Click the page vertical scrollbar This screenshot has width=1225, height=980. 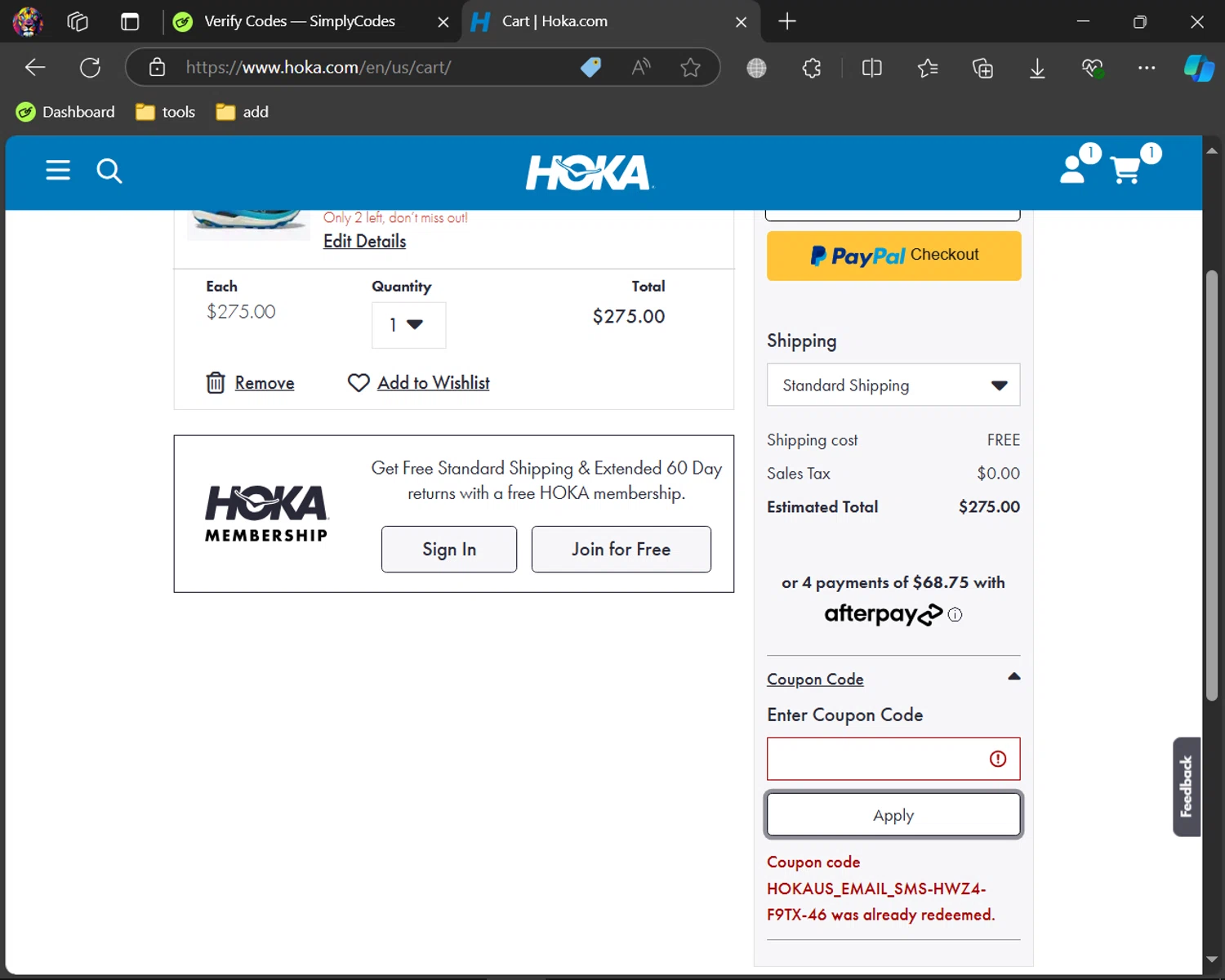[x=1212, y=485]
